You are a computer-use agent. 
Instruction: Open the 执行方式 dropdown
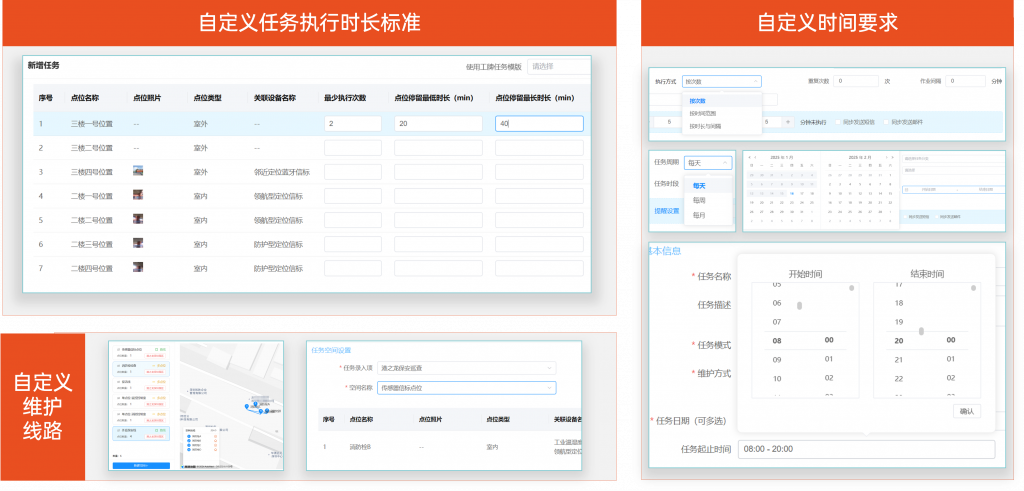(723, 81)
